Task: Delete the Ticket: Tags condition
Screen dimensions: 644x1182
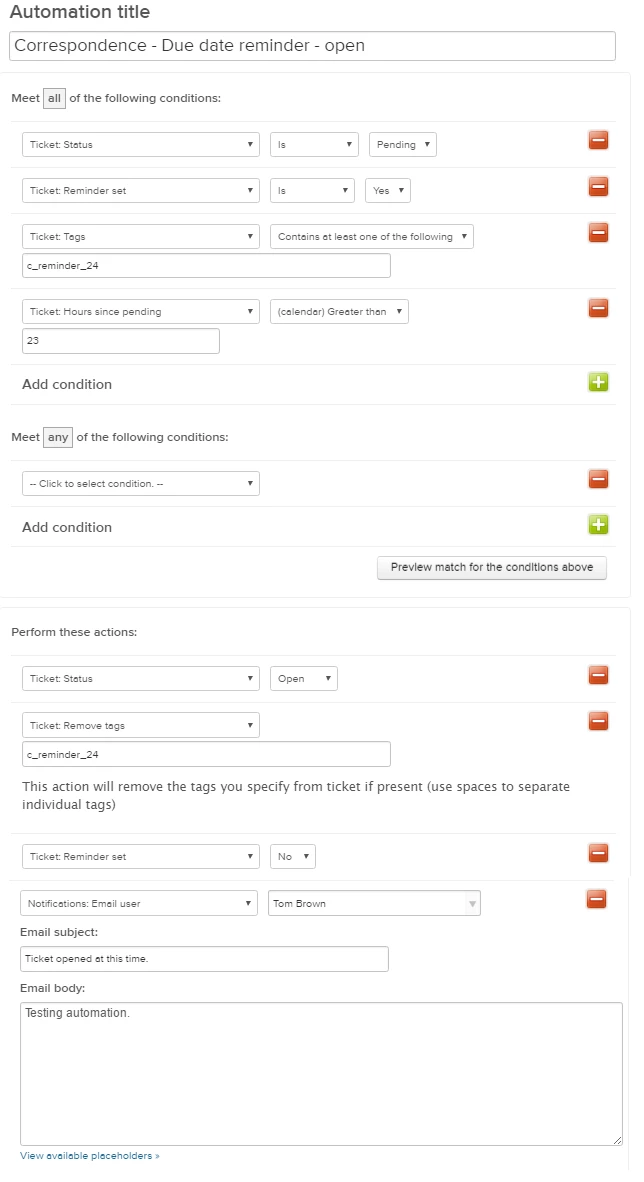Action: point(598,232)
